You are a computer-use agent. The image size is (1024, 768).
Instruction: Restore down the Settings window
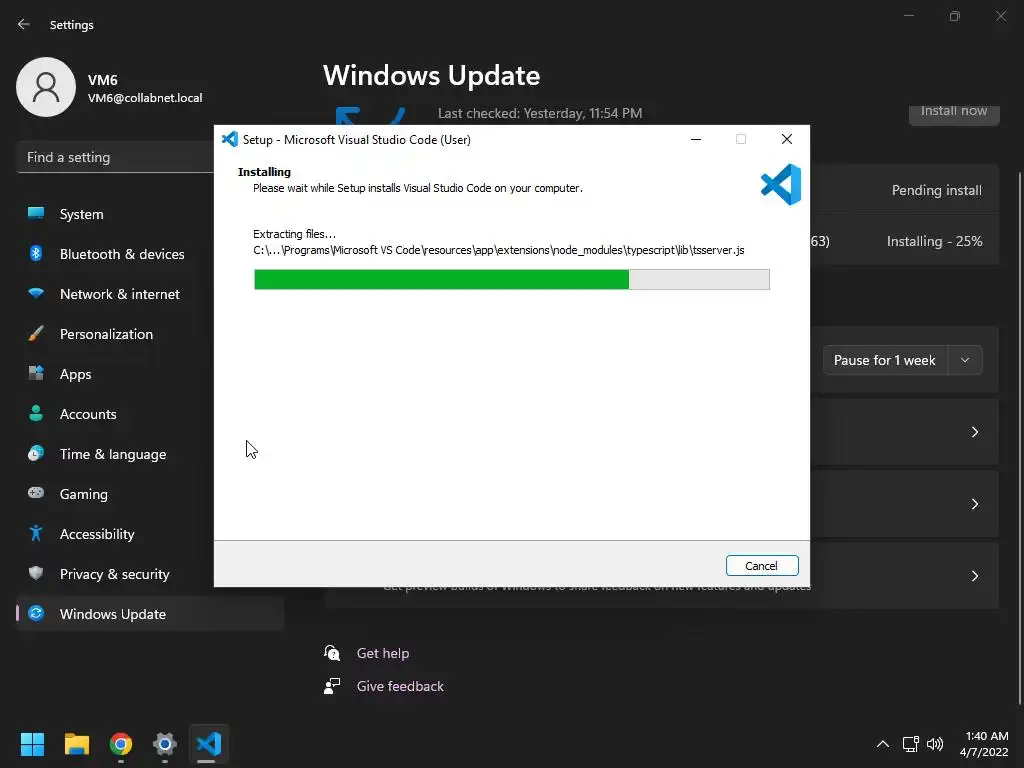coord(955,16)
